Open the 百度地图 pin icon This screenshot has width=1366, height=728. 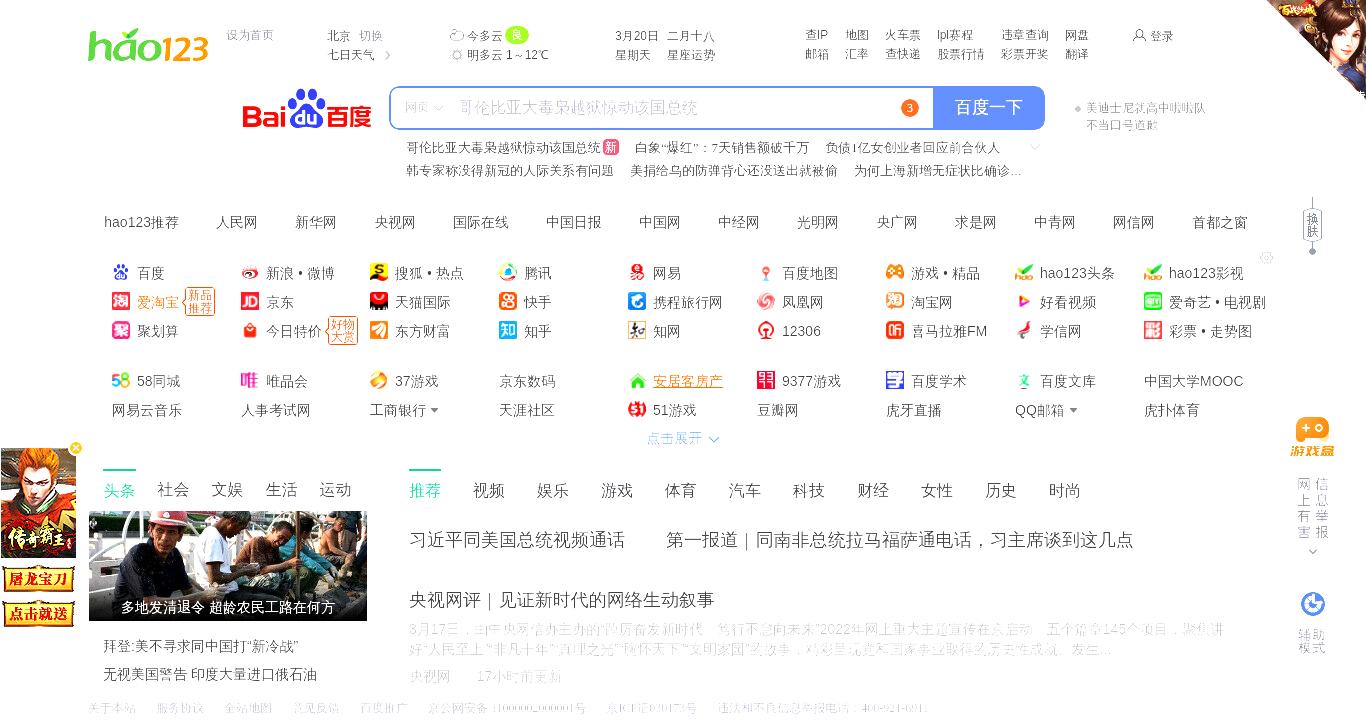tap(766, 273)
